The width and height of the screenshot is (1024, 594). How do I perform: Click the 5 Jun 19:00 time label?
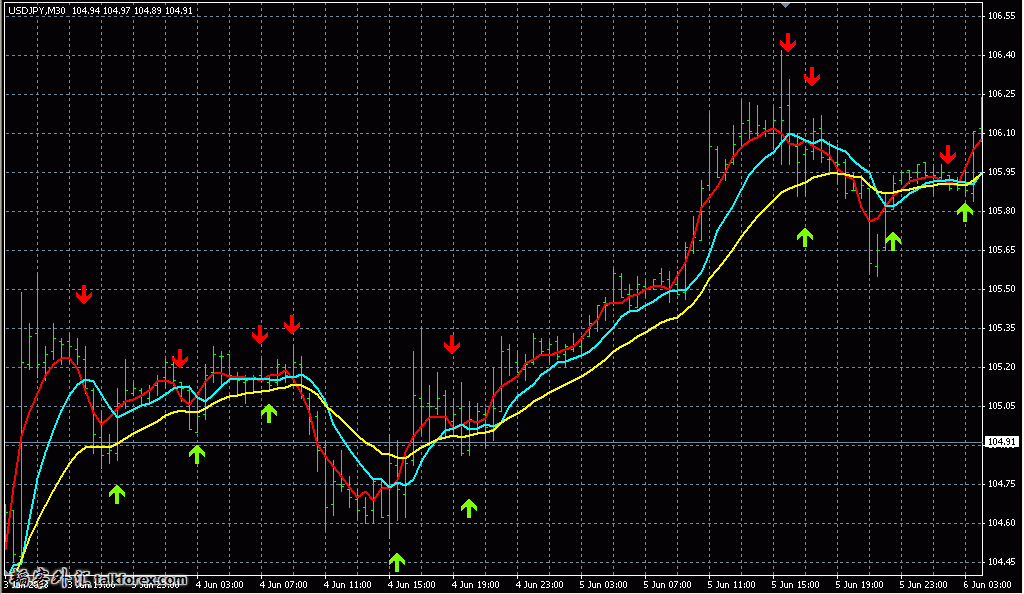859,584
